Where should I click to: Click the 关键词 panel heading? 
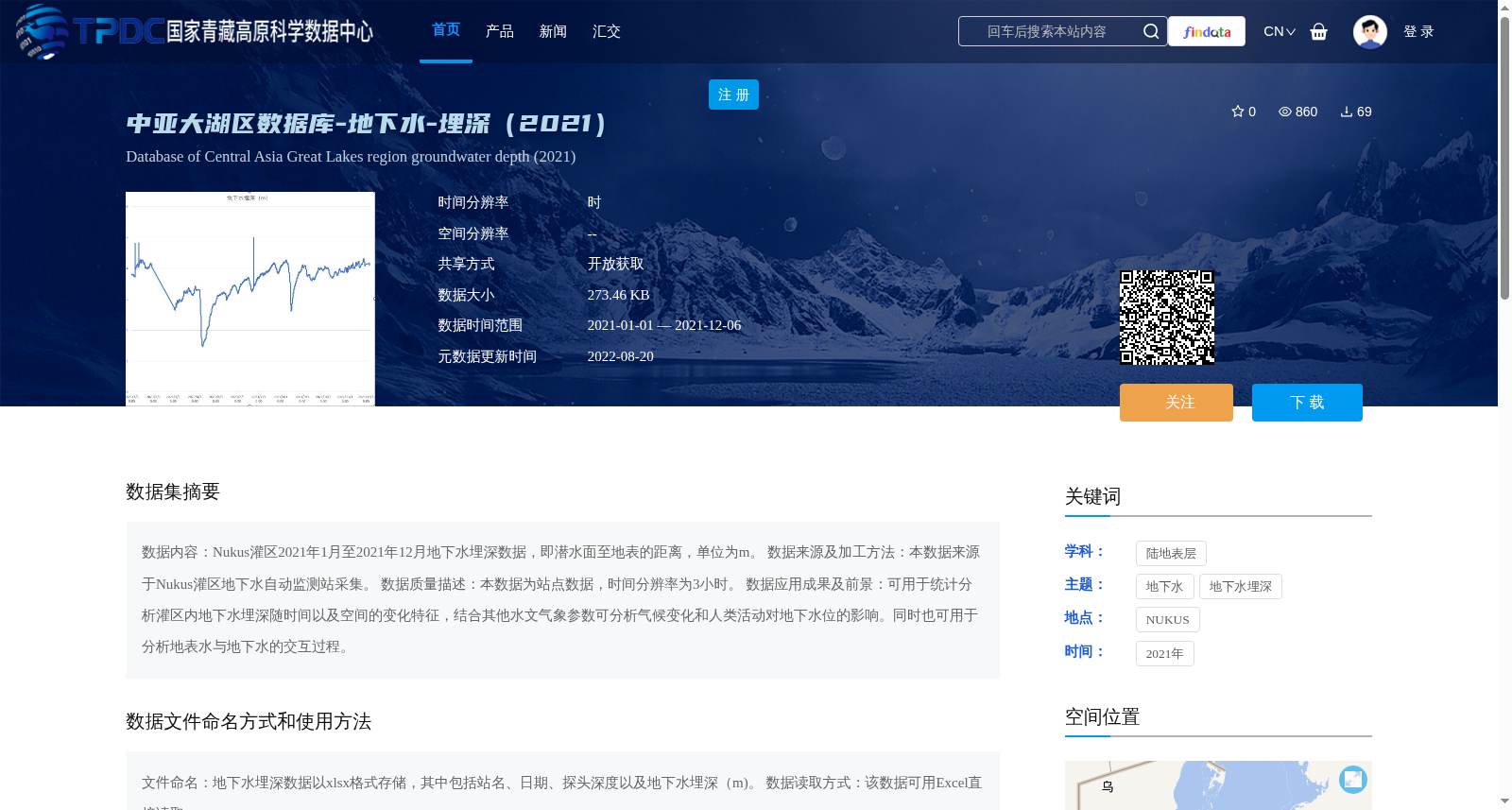[x=1092, y=496]
